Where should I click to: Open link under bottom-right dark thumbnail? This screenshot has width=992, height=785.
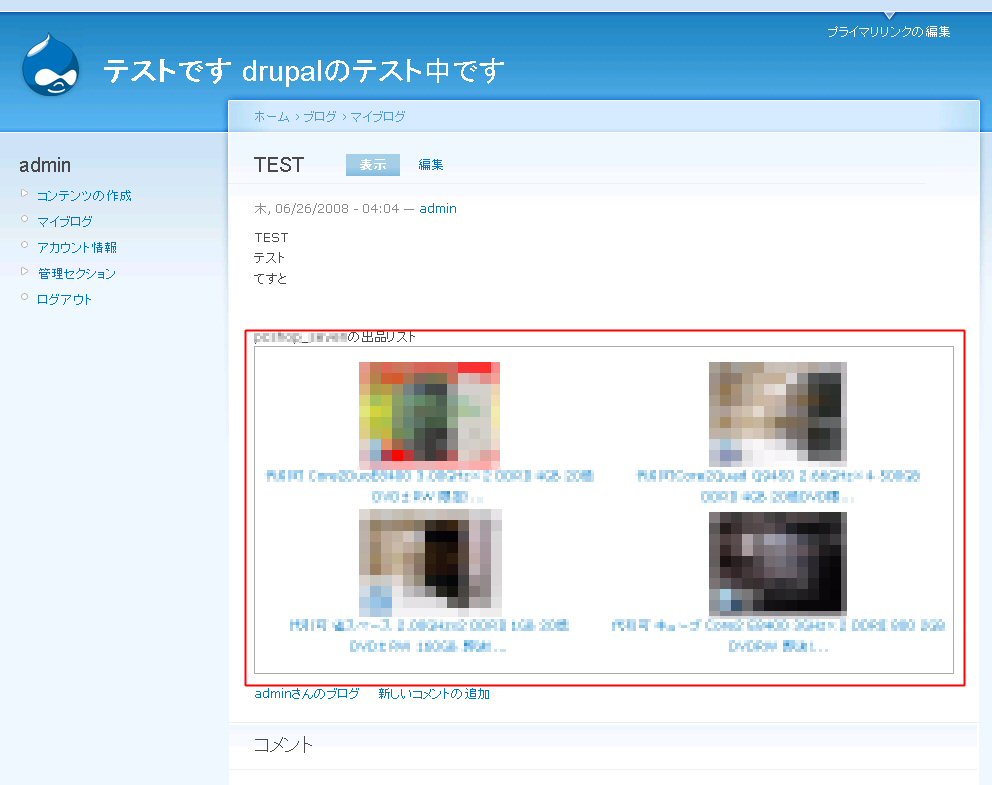click(x=778, y=636)
